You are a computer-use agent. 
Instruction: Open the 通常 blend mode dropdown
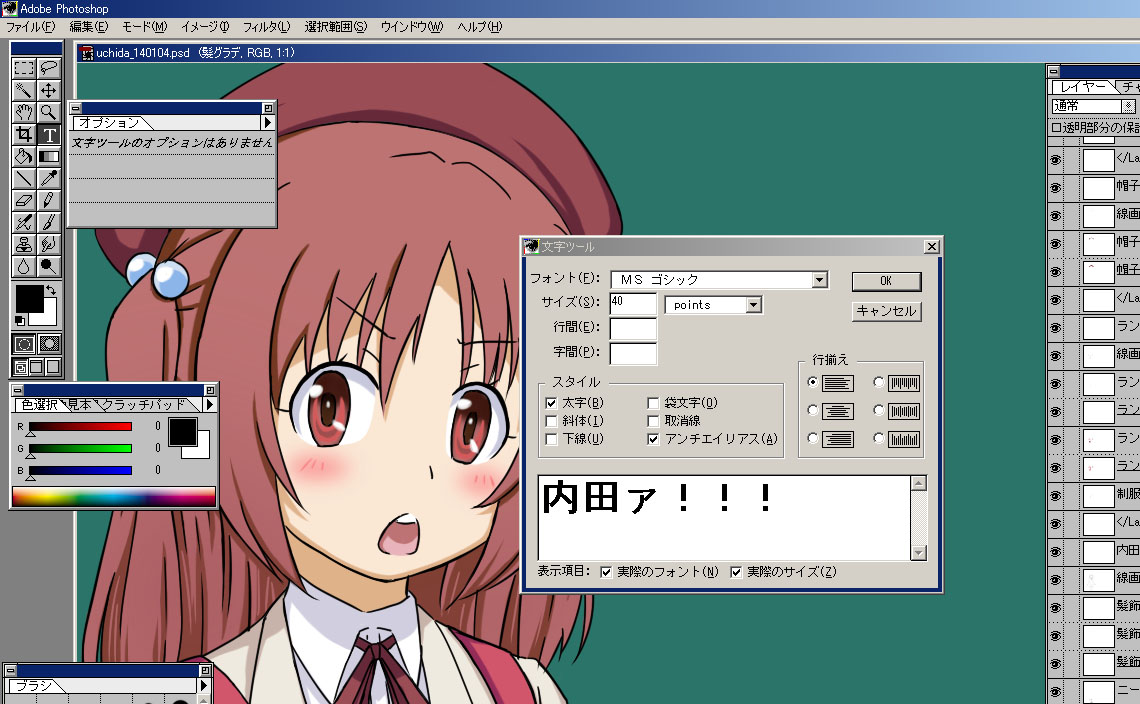1128,106
